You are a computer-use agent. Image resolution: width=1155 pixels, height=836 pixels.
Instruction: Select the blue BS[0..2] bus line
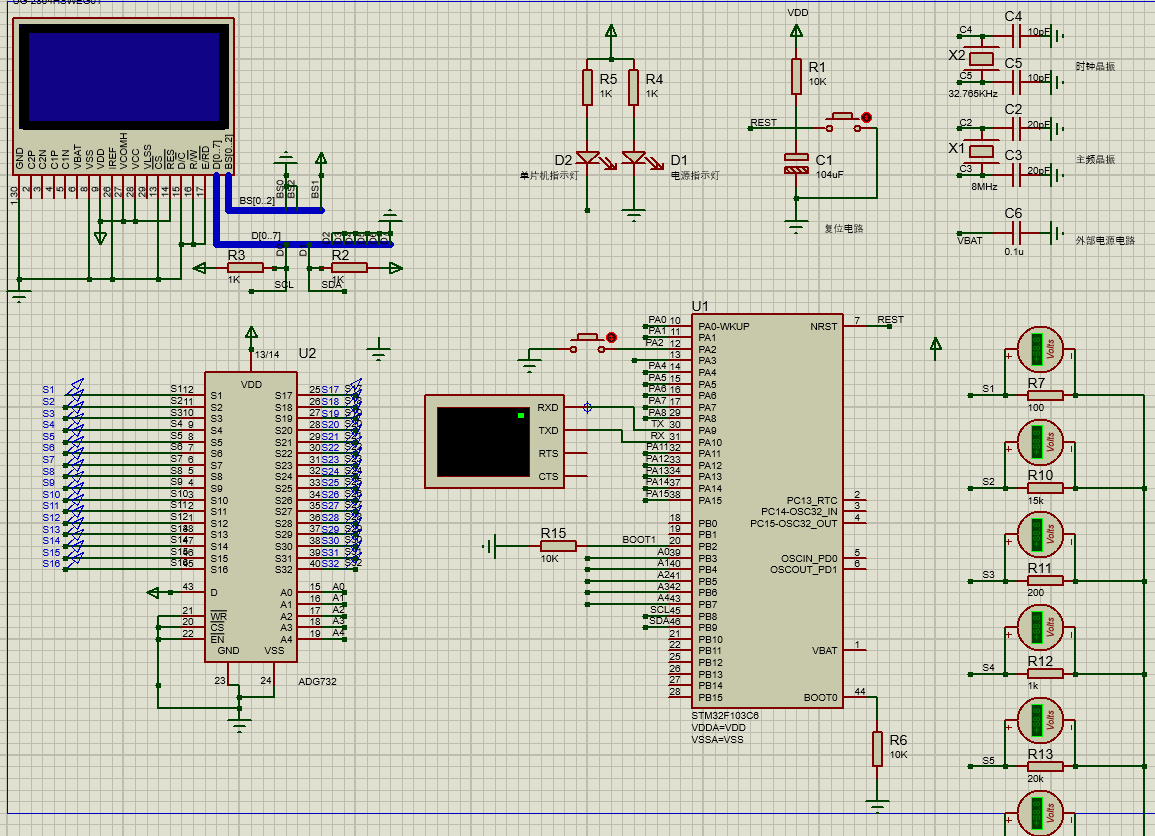275,211
